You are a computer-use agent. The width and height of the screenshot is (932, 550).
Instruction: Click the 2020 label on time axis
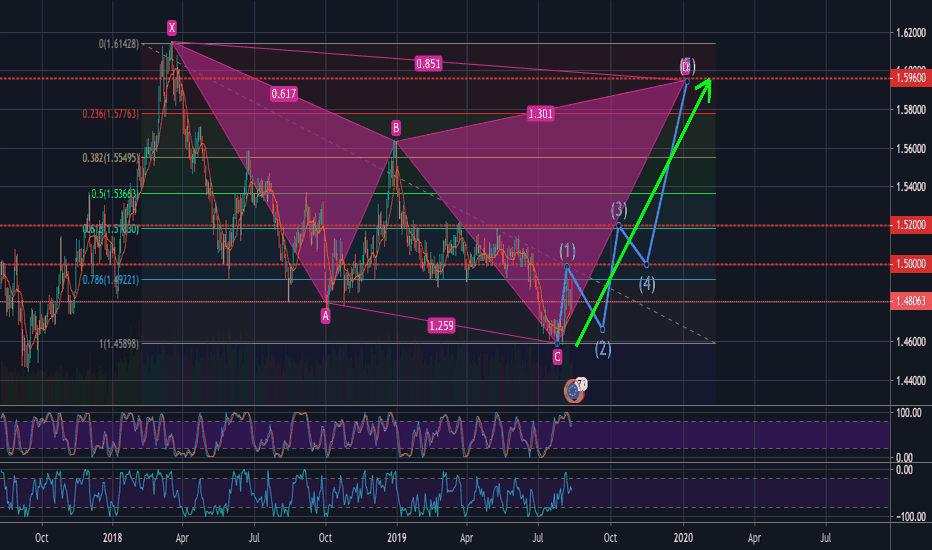point(684,538)
